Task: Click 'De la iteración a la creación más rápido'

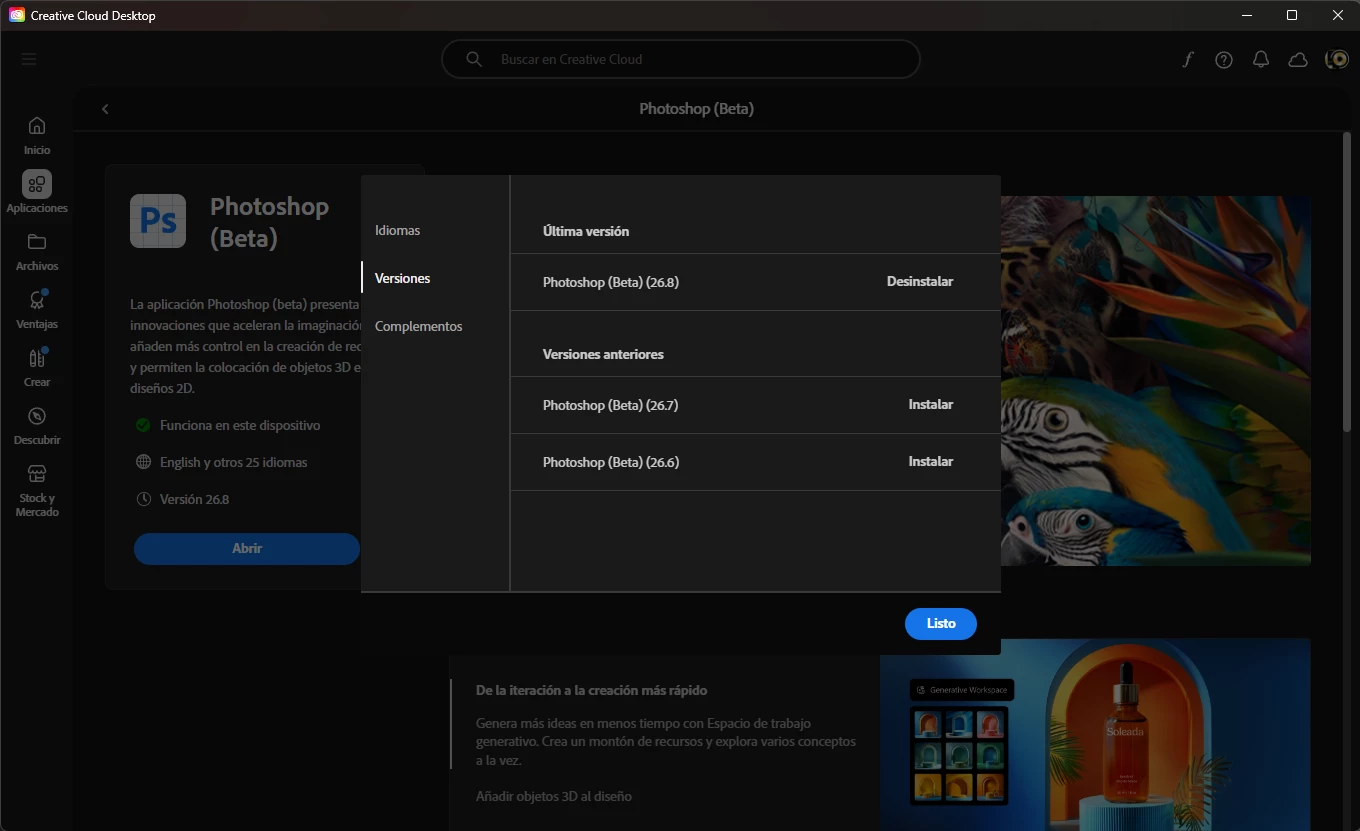Action: (x=592, y=690)
